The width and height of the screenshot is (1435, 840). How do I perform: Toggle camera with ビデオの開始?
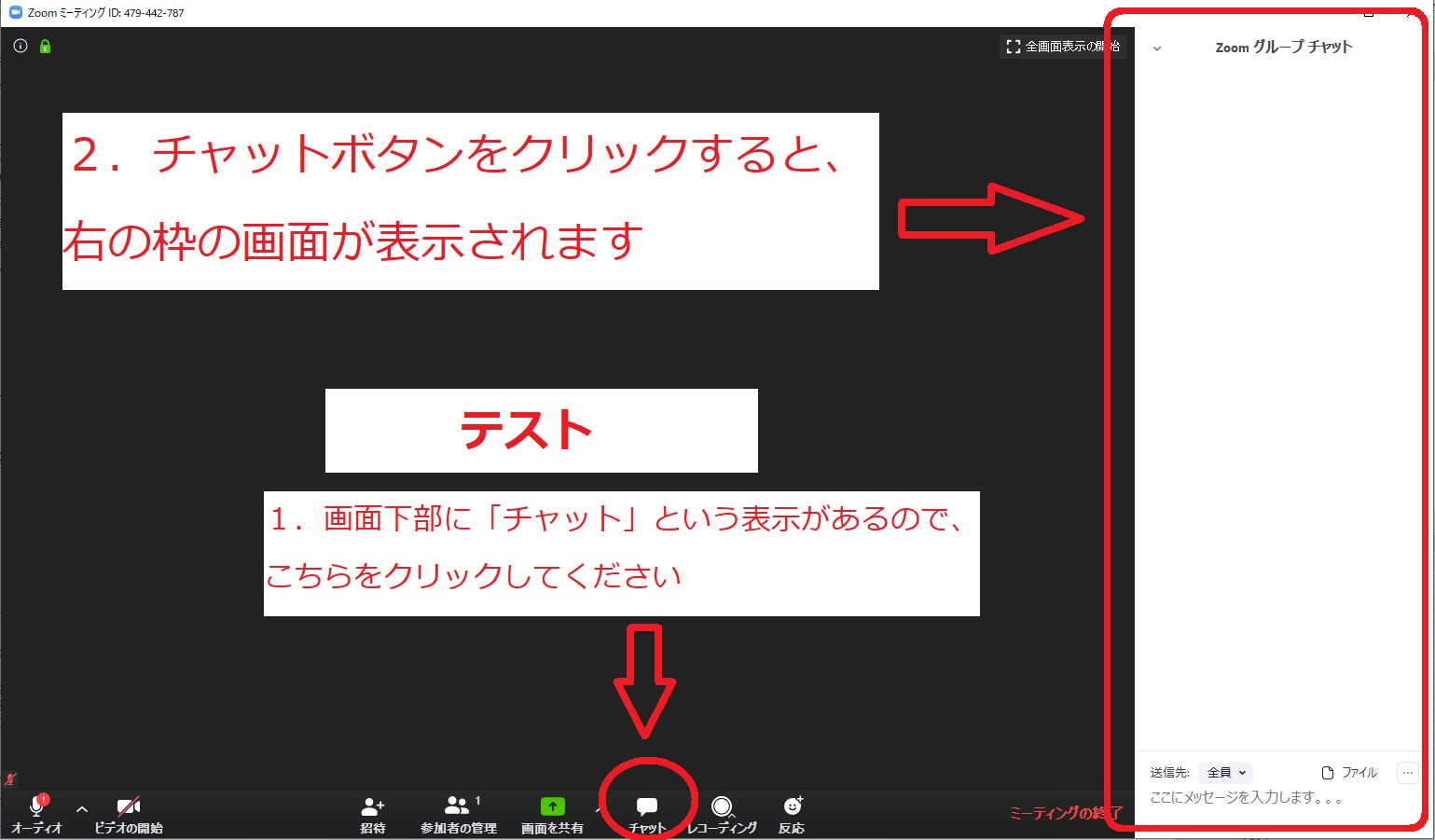129,807
